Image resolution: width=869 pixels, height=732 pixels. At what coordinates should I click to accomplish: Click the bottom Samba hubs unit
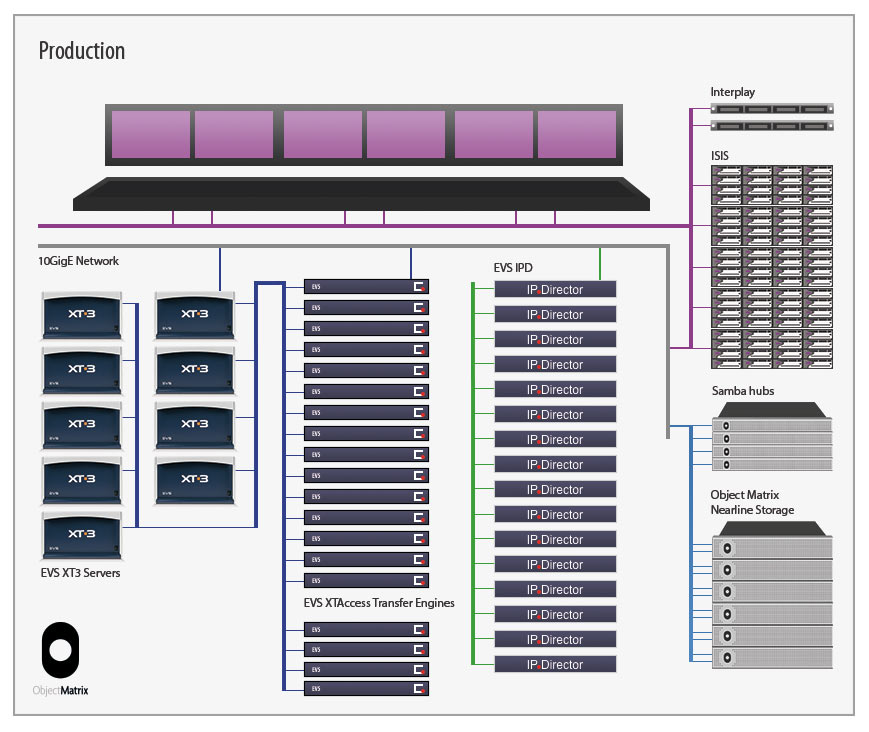tap(772, 464)
